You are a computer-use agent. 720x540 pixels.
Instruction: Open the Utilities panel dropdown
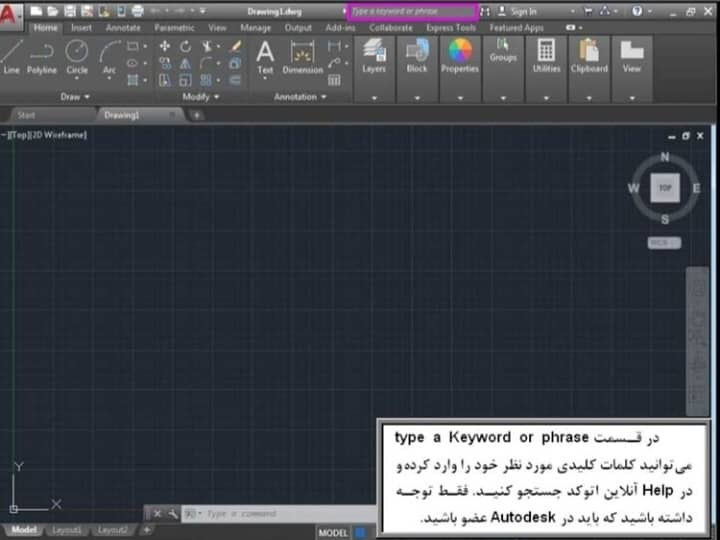coord(546,98)
